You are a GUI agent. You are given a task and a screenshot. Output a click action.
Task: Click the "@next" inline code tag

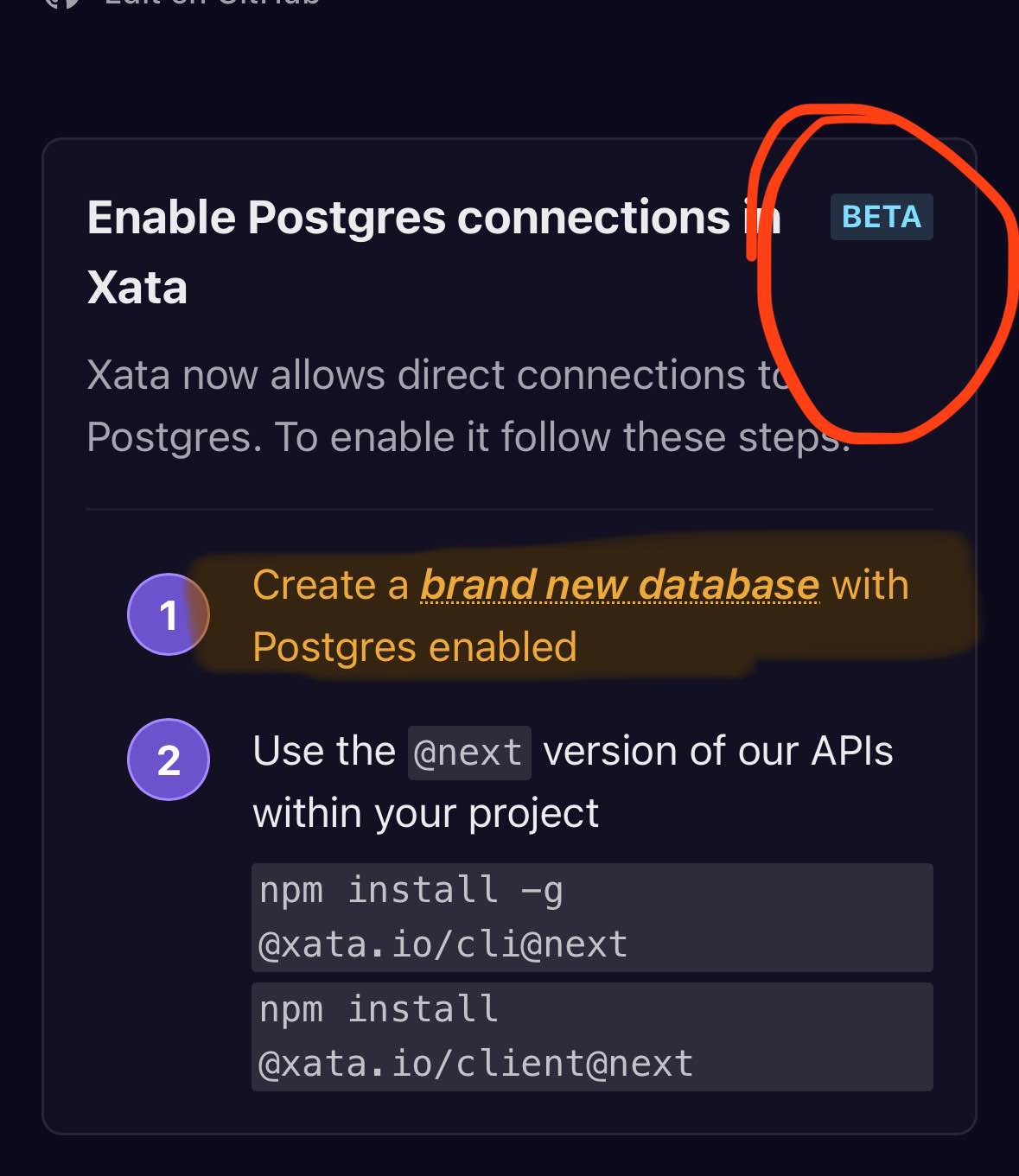pyautogui.click(x=468, y=753)
